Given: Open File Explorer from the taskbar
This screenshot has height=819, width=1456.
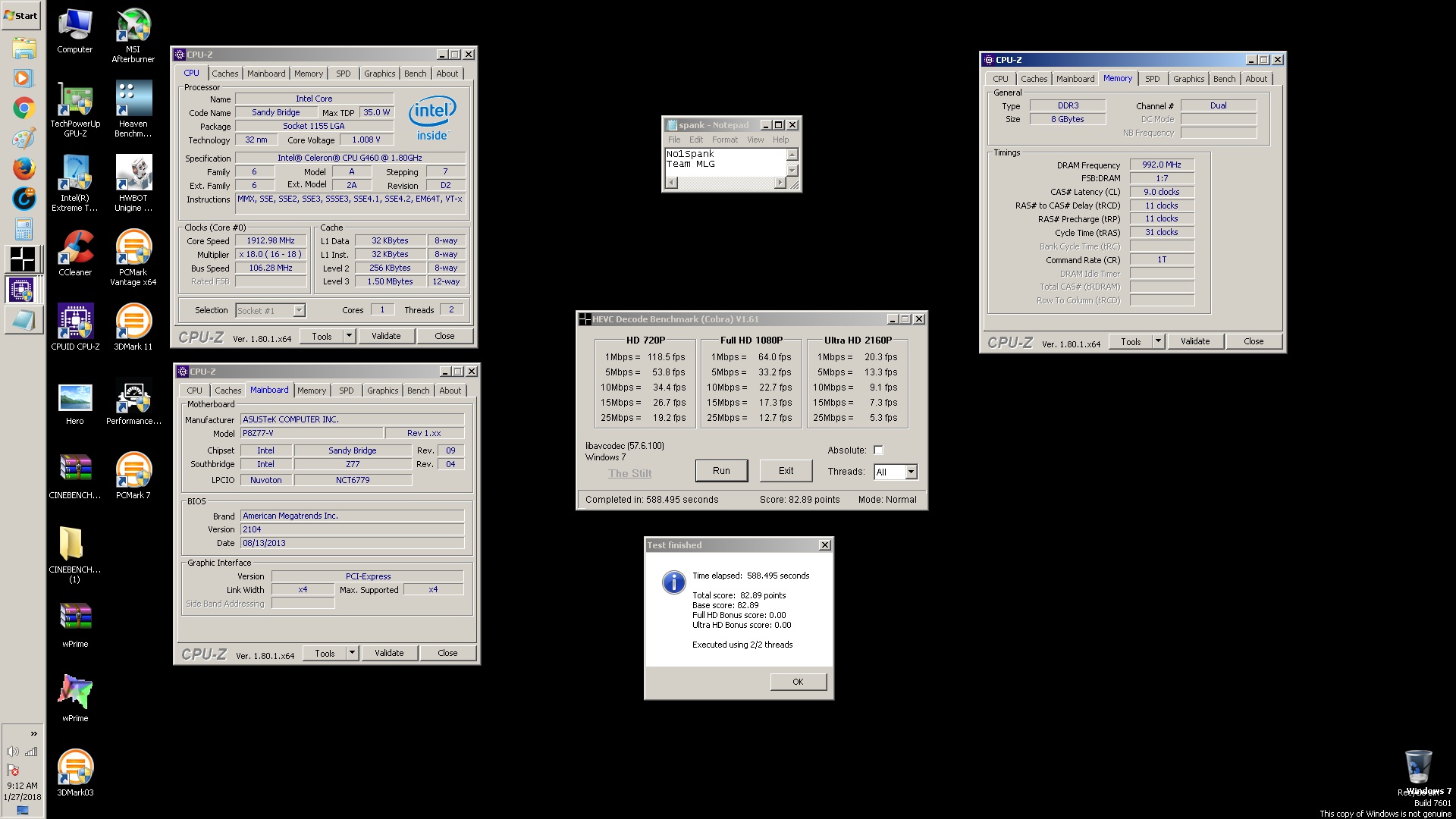Looking at the screenshot, I should (x=24, y=49).
